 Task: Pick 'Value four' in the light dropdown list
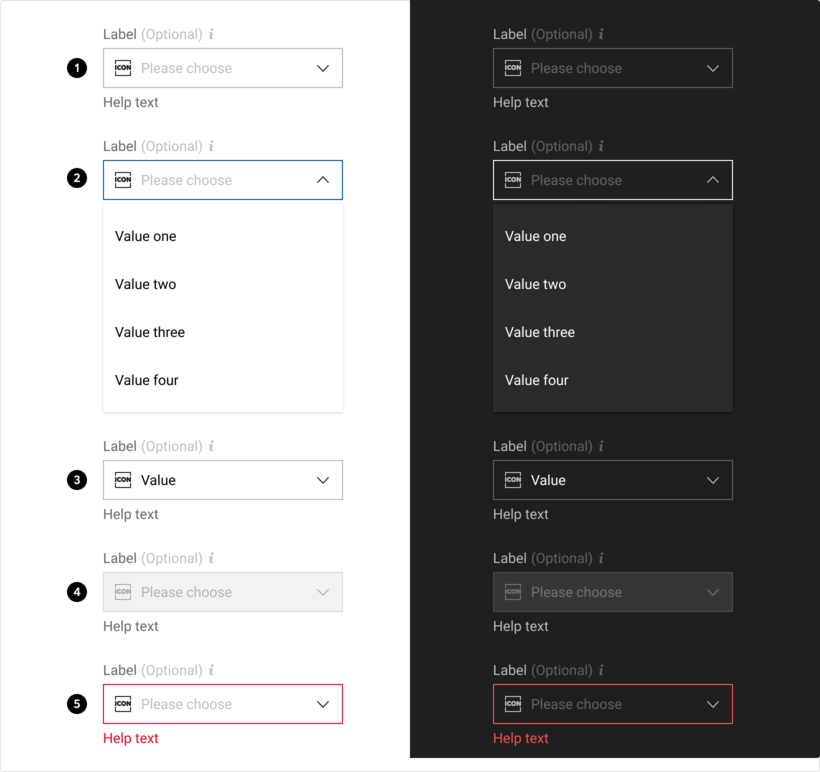[147, 380]
